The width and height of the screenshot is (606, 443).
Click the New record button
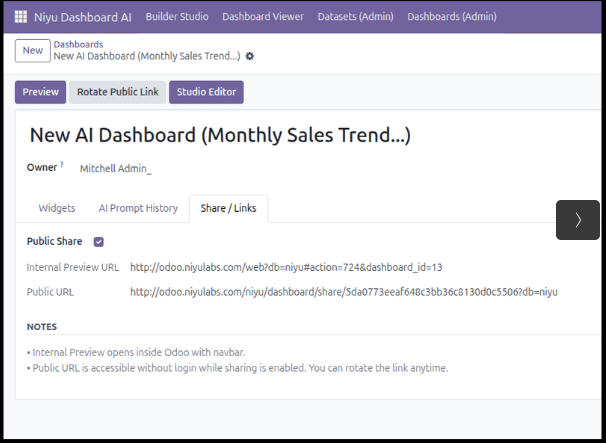33,50
